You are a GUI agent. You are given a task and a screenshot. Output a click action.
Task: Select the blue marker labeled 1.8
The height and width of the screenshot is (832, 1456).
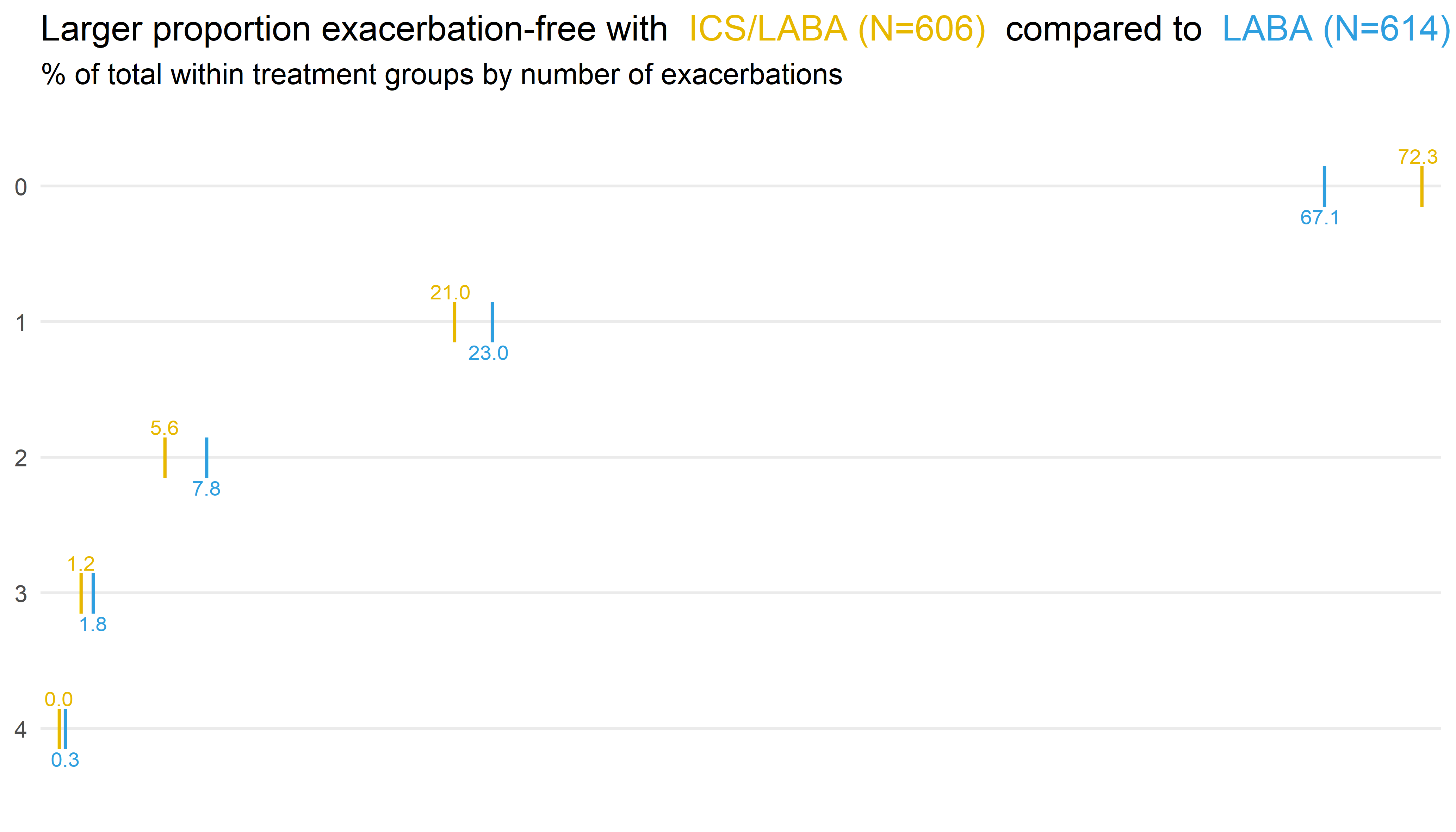pos(93,593)
